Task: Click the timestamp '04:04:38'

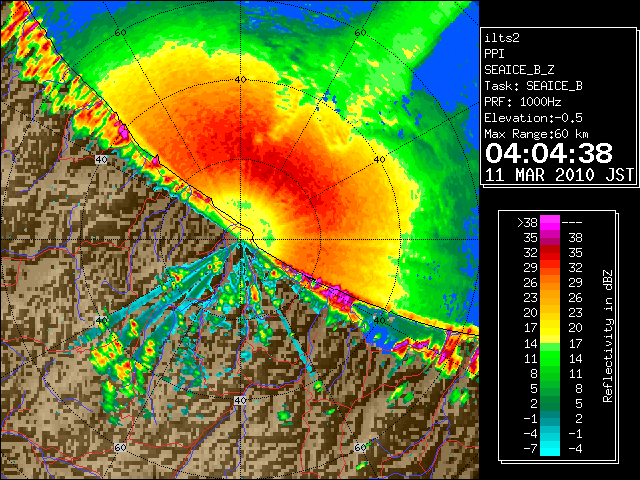Action: coord(549,153)
